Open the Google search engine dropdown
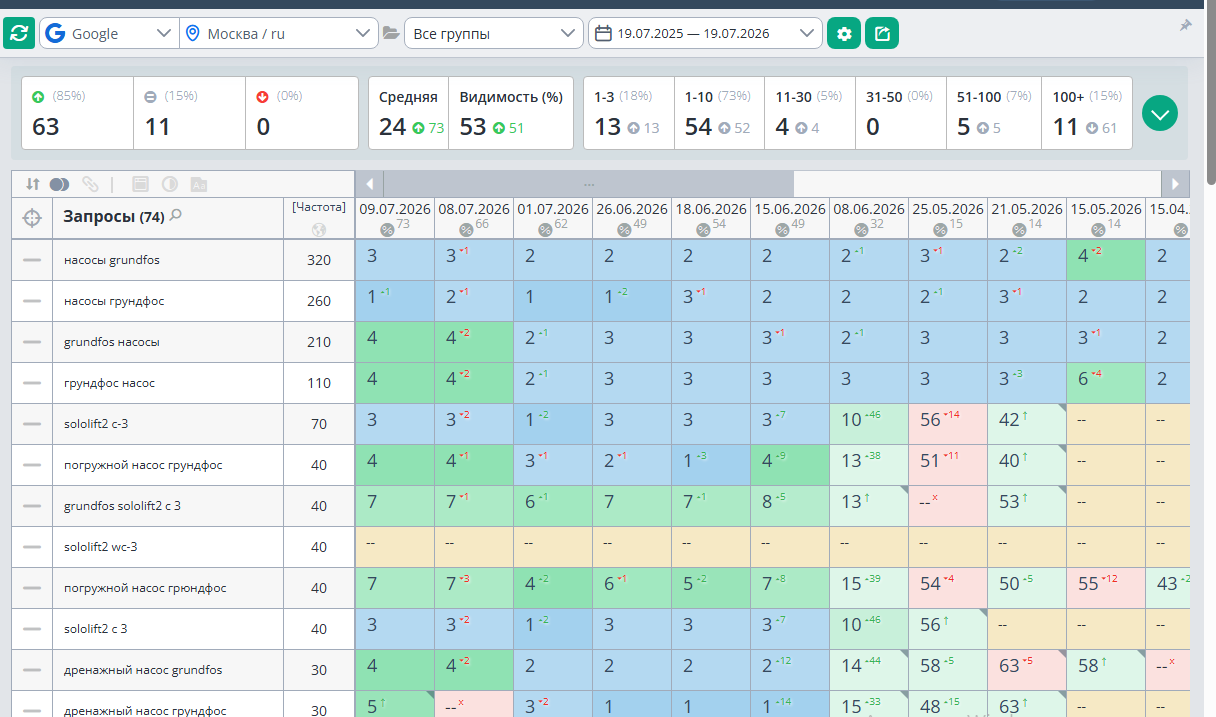This screenshot has height=717, width=1216. click(109, 33)
